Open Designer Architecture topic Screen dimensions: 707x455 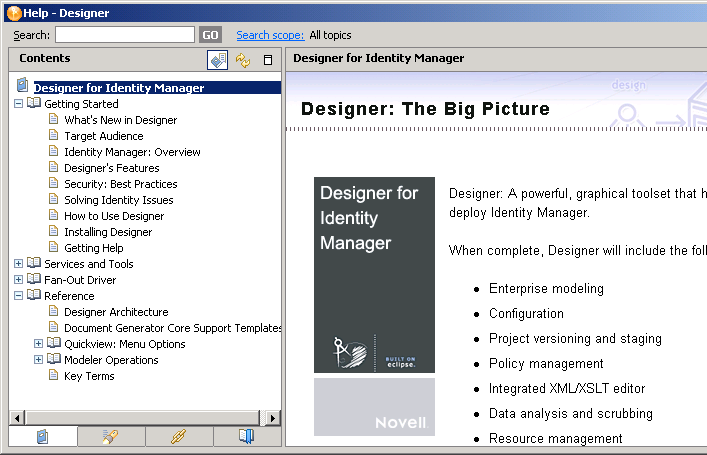[116, 312]
